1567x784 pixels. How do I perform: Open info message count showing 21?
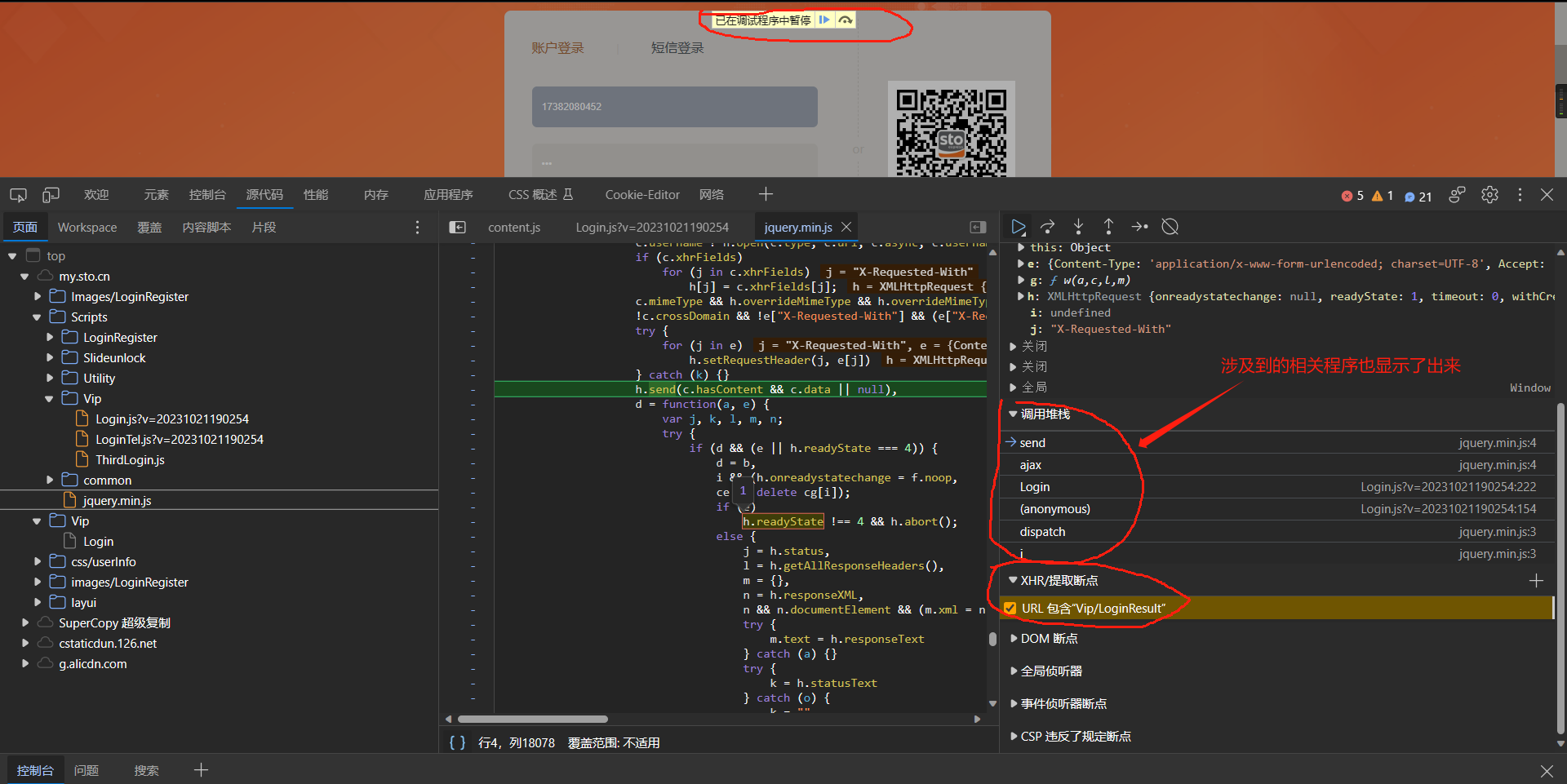pyautogui.click(x=1418, y=196)
